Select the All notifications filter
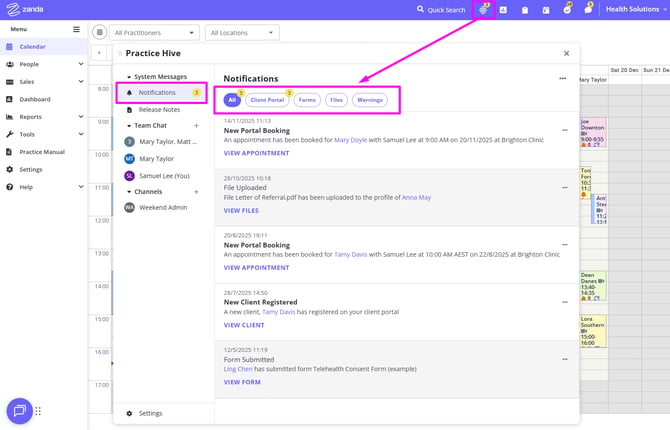This screenshot has height=430, width=670. pyautogui.click(x=232, y=100)
